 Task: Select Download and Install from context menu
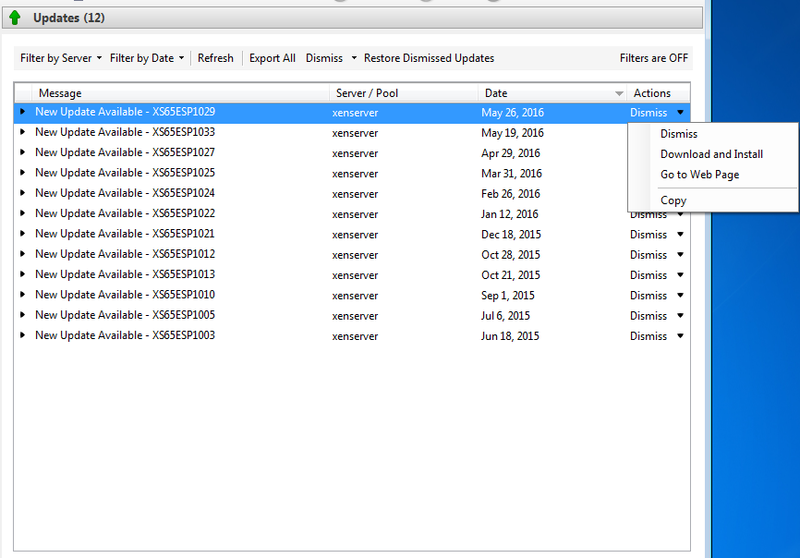(x=711, y=154)
